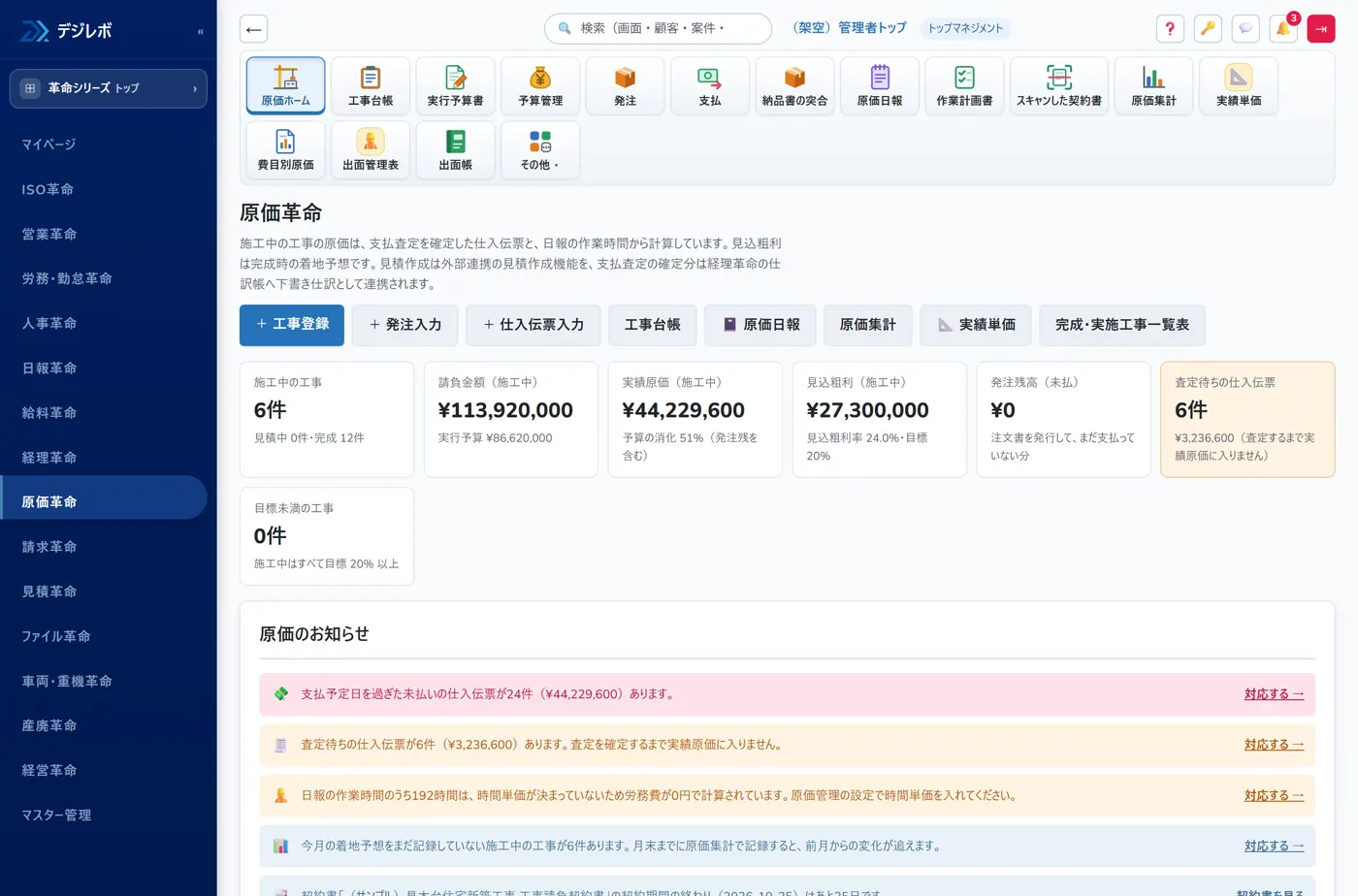
Task: Click the search input field
Action: tap(658, 29)
